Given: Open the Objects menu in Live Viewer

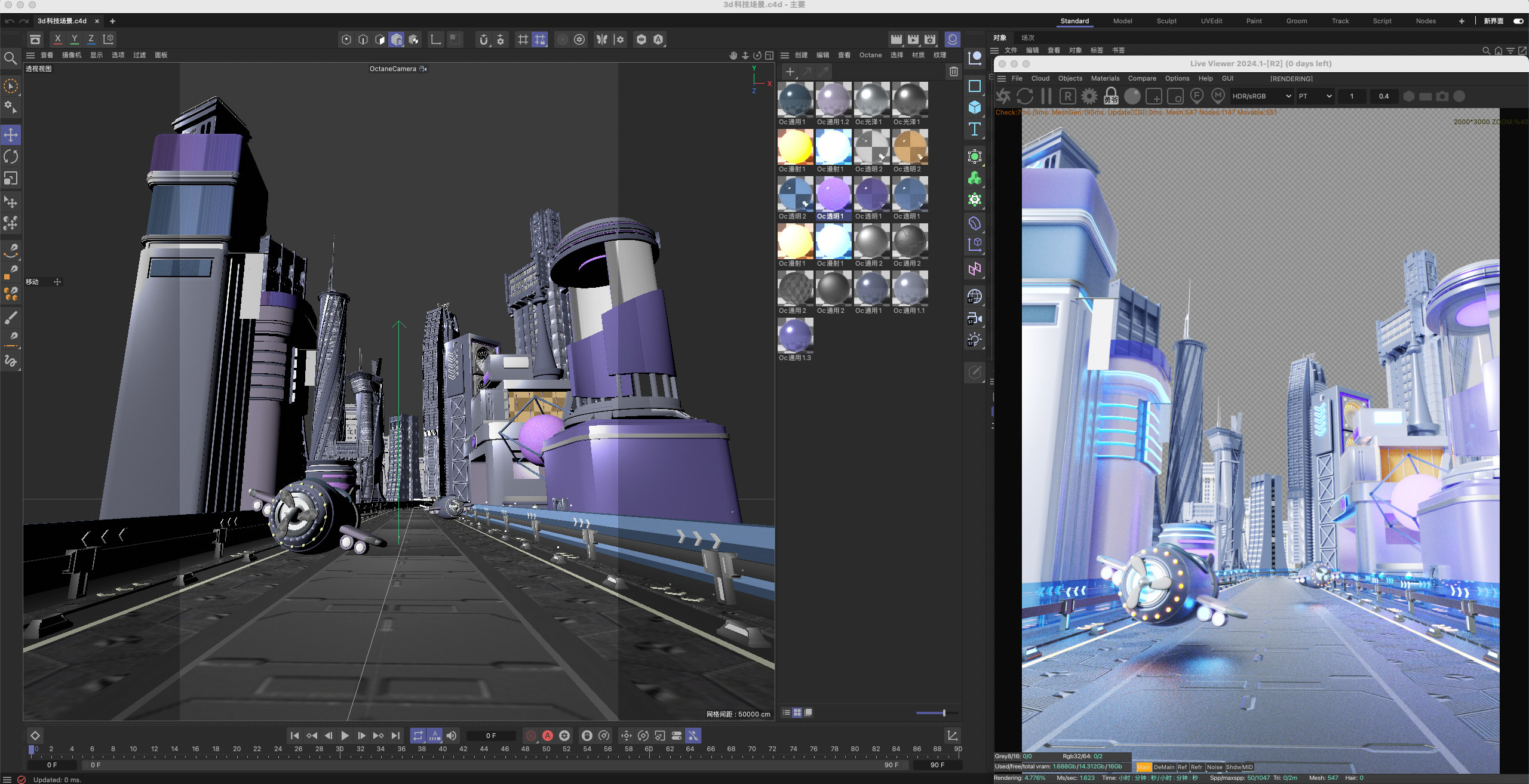Looking at the screenshot, I should point(1070,78).
